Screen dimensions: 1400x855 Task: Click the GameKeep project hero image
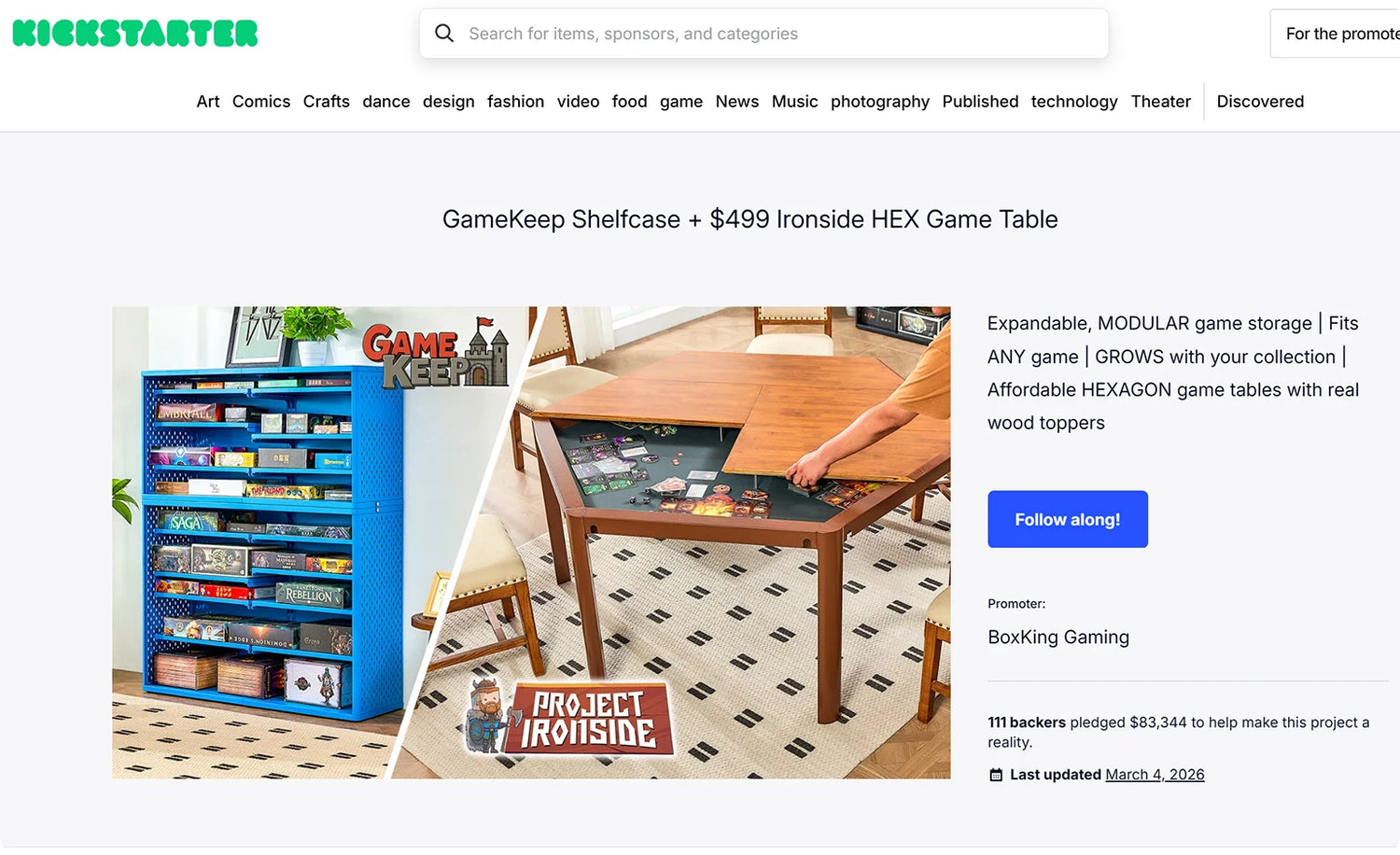(531, 542)
